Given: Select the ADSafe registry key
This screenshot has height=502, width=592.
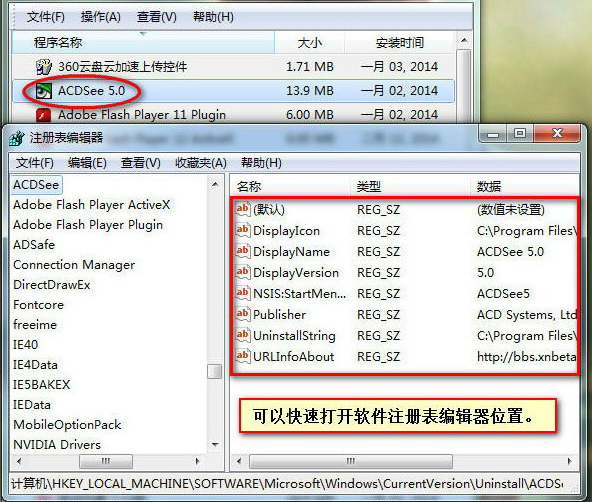Looking at the screenshot, I should coord(34,245).
